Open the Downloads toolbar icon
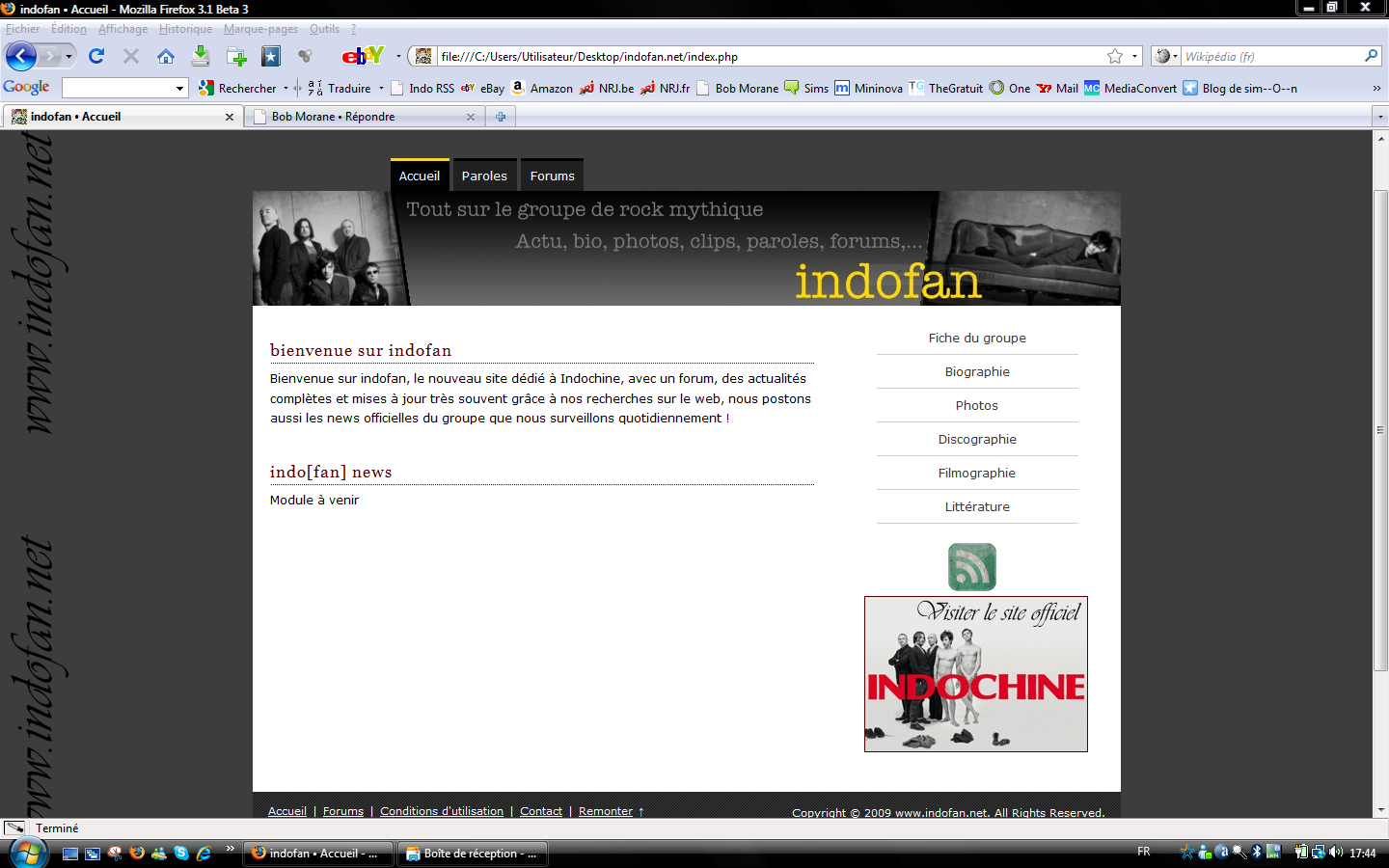The image size is (1389, 868). point(201,56)
